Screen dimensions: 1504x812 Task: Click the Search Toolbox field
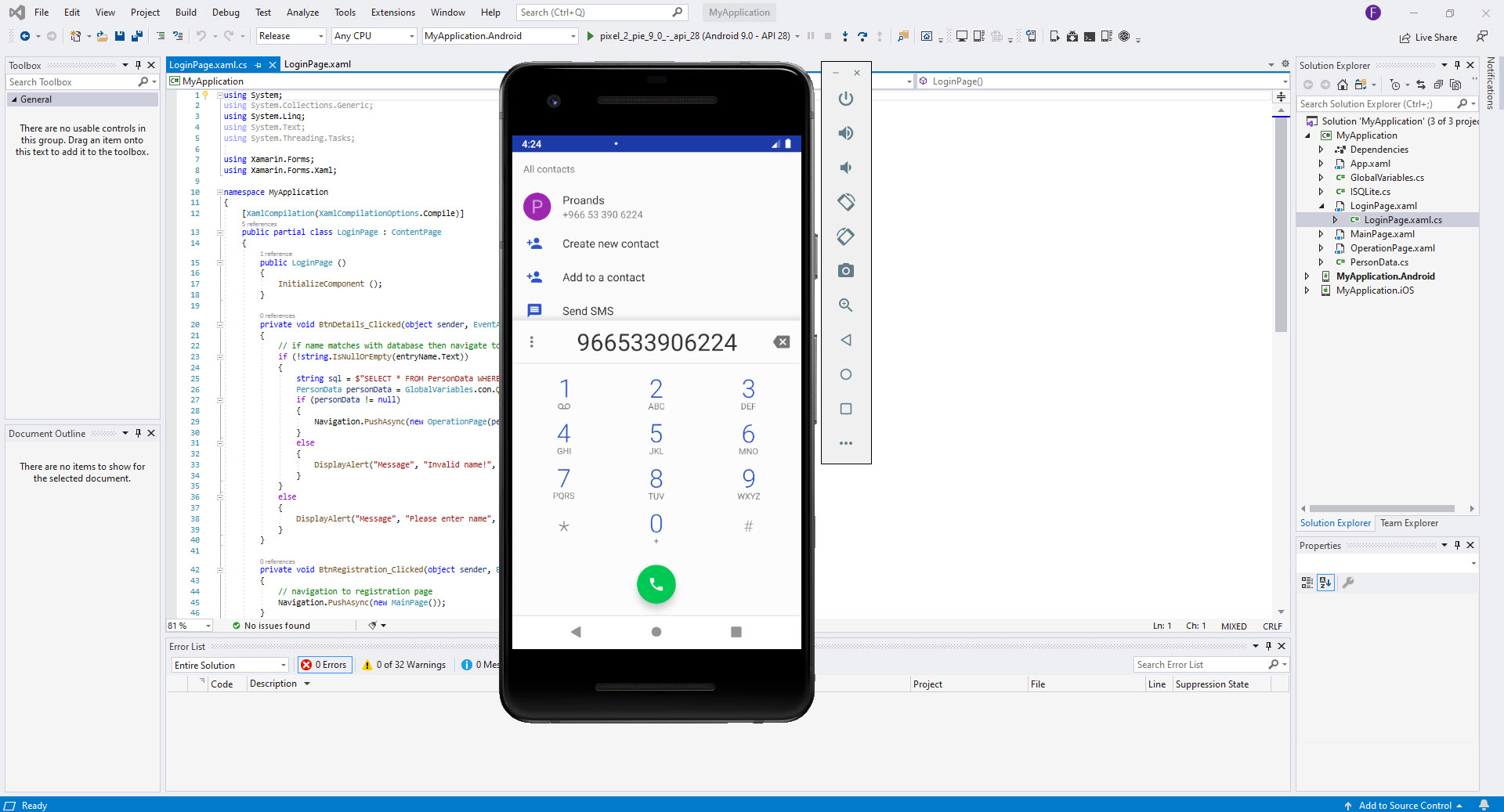pyautogui.click(x=72, y=81)
